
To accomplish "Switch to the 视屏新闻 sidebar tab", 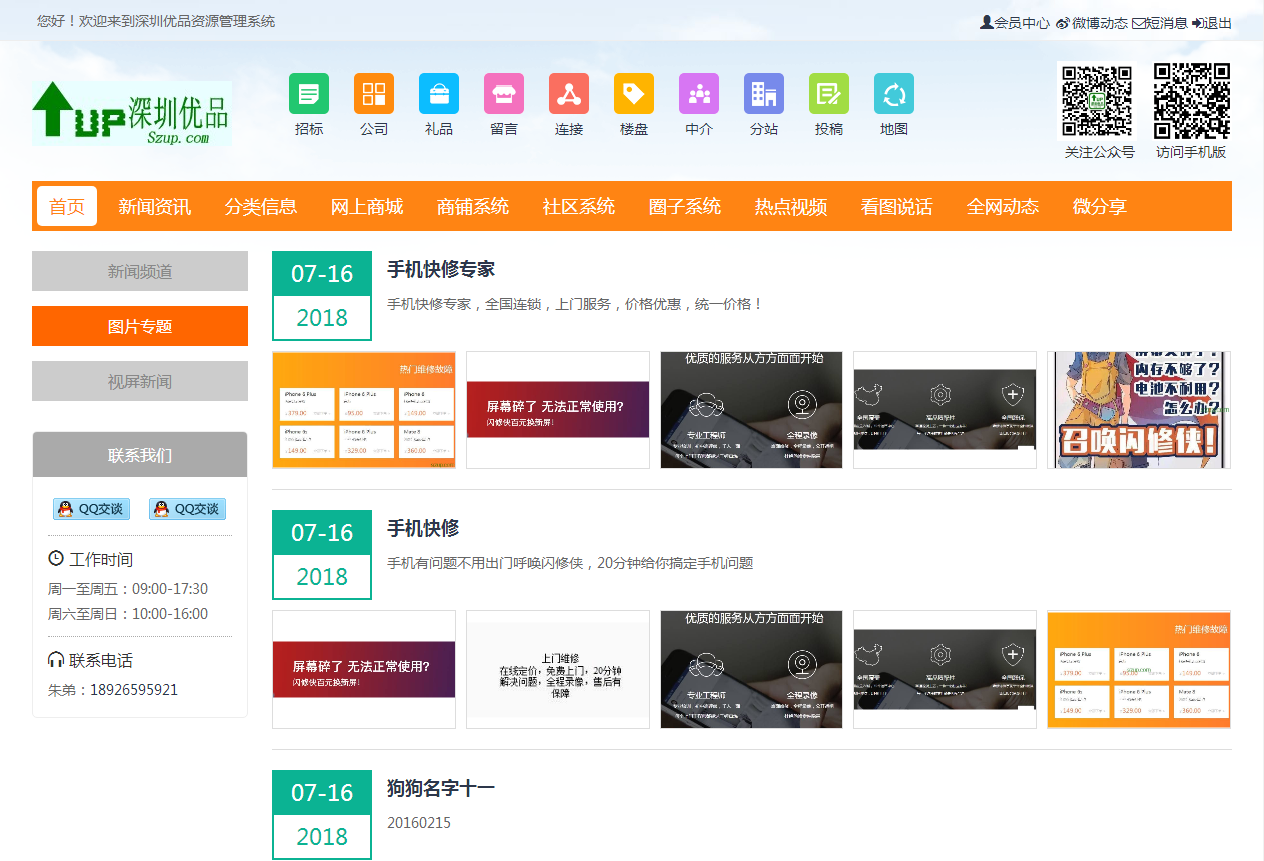I will point(140,381).
